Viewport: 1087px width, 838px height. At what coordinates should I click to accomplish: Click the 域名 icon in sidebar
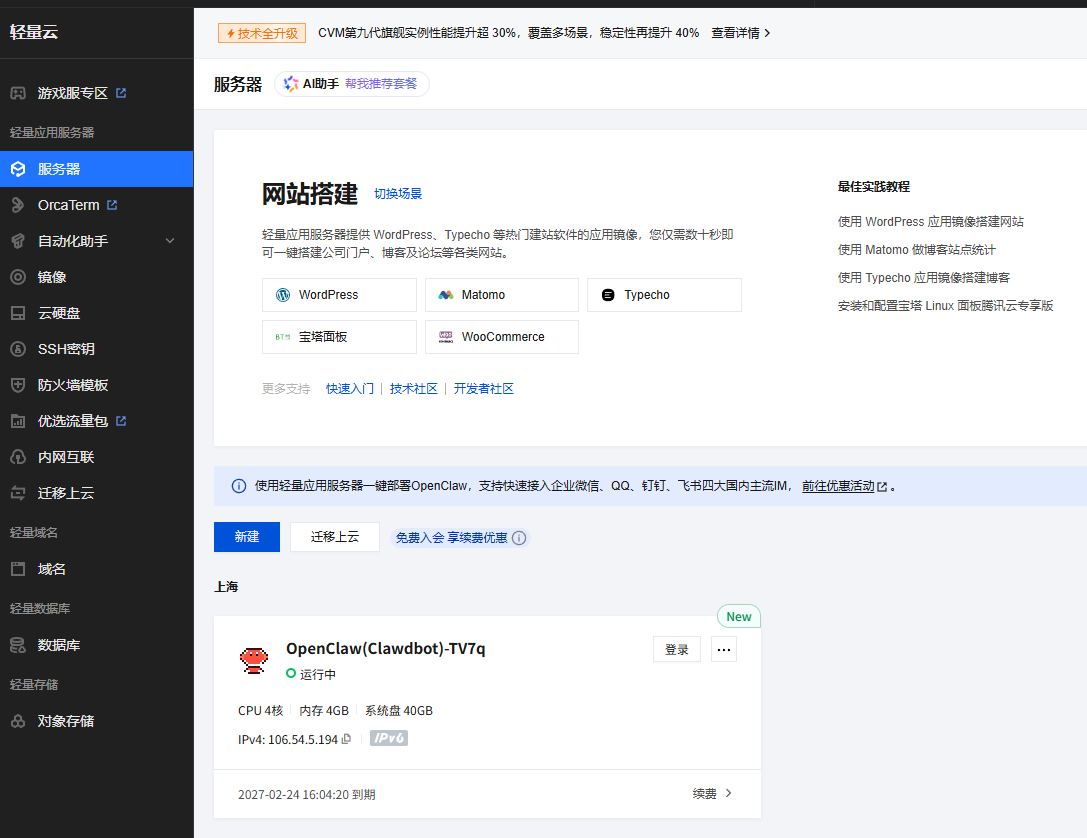click(18, 569)
